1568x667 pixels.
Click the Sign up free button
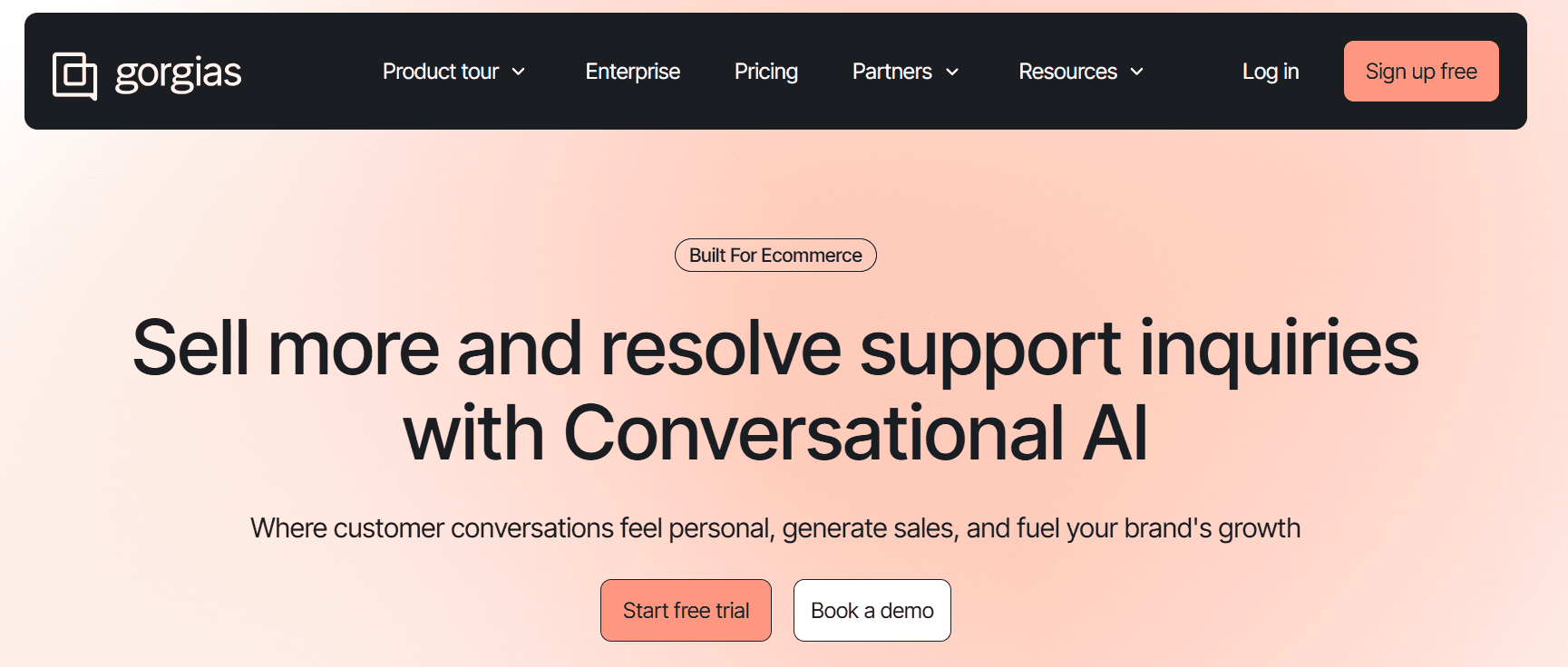click(1420, 71)
